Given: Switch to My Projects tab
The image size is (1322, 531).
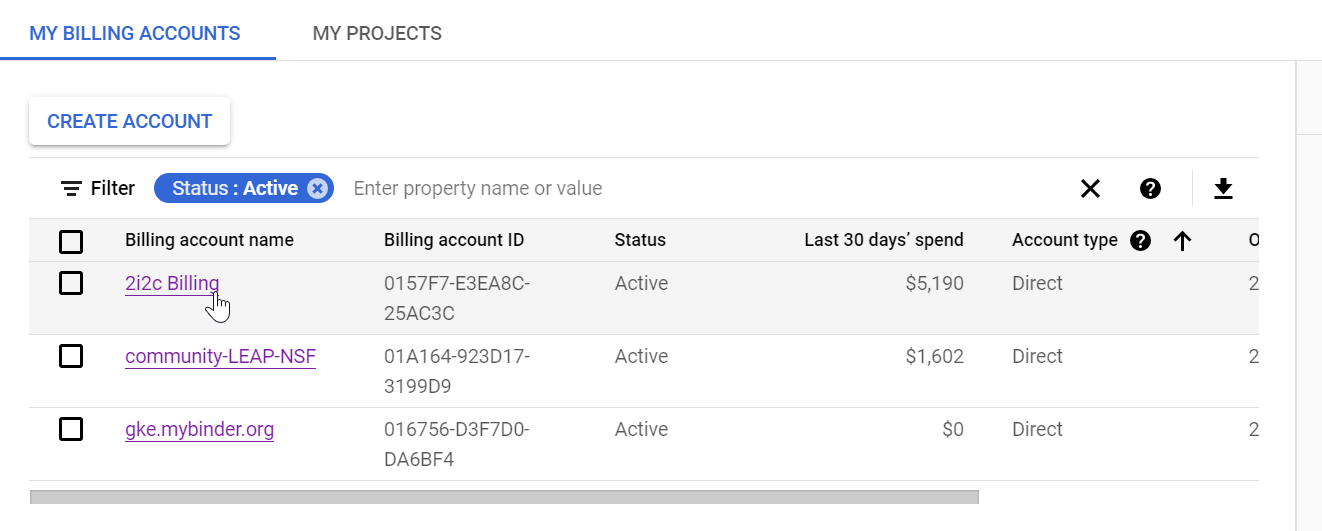Looking at the screenshot, I should coord(377,33).
